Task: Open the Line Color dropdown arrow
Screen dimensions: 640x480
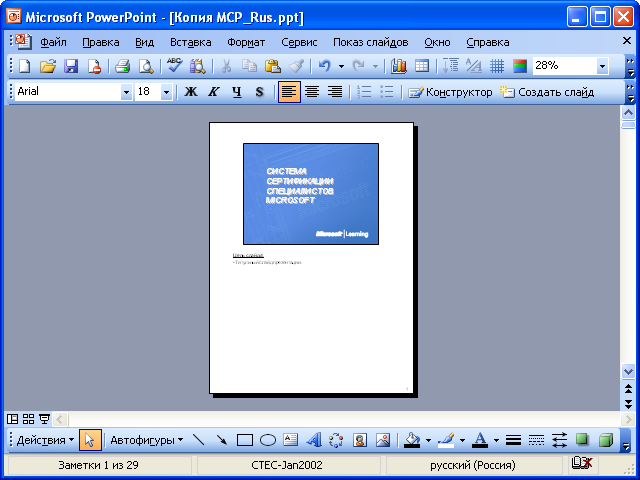Action: click(462, 440)
